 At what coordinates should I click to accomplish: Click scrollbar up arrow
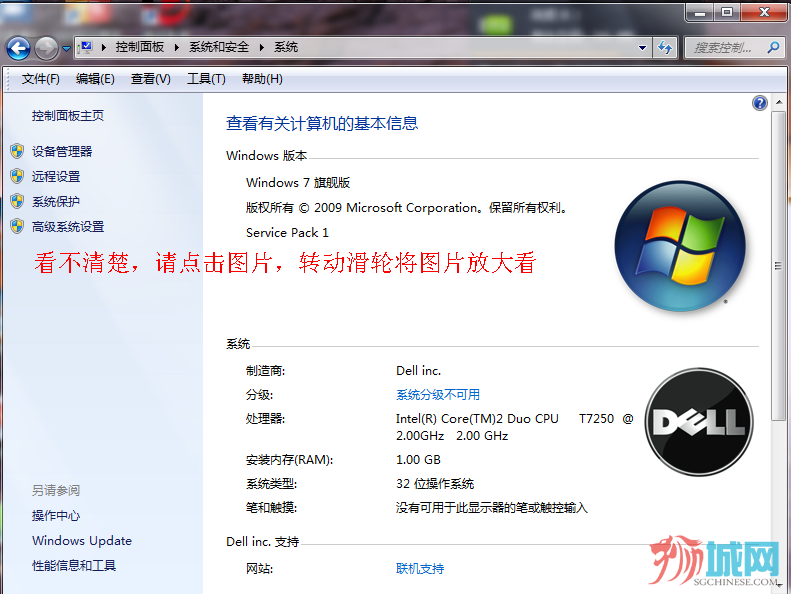[x=779, y=102]
